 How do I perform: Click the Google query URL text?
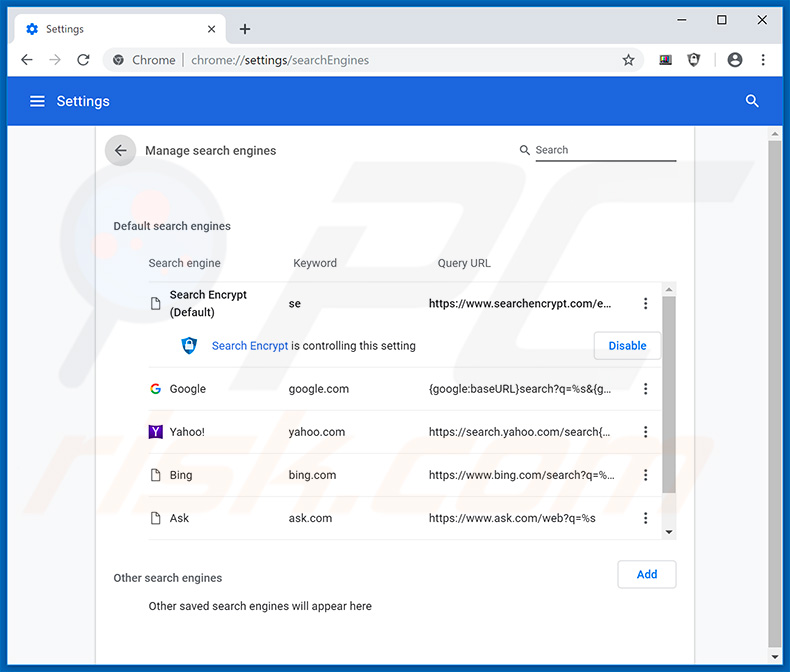519,388
